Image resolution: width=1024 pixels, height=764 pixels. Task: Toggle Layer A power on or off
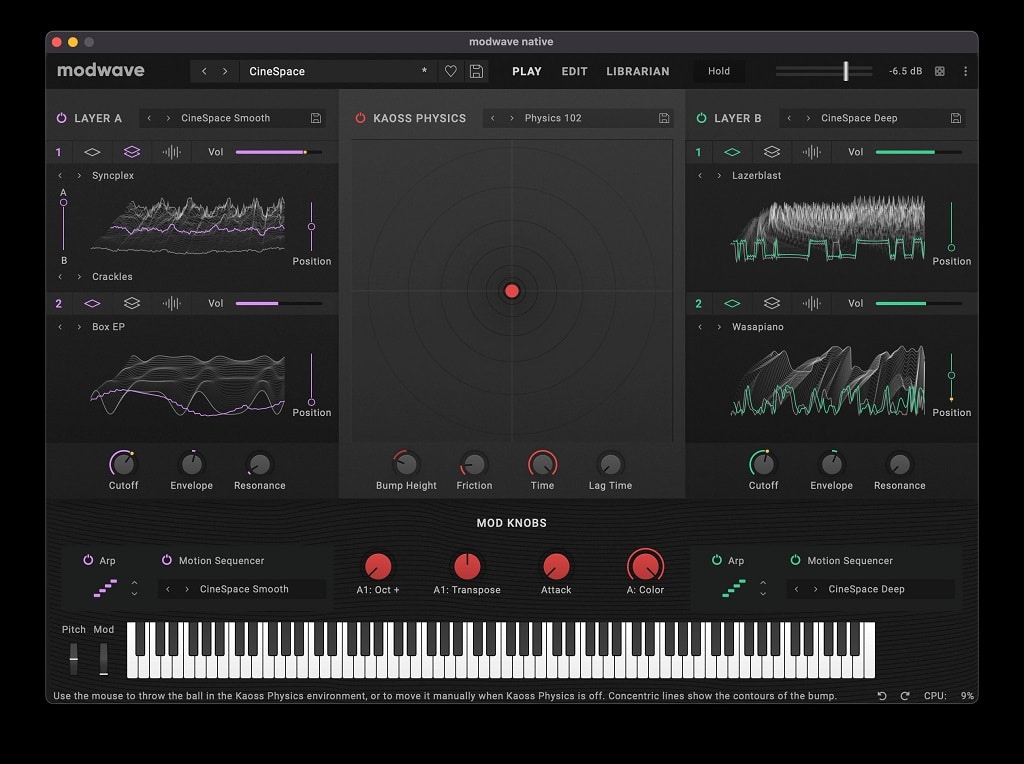pos(61,118)
